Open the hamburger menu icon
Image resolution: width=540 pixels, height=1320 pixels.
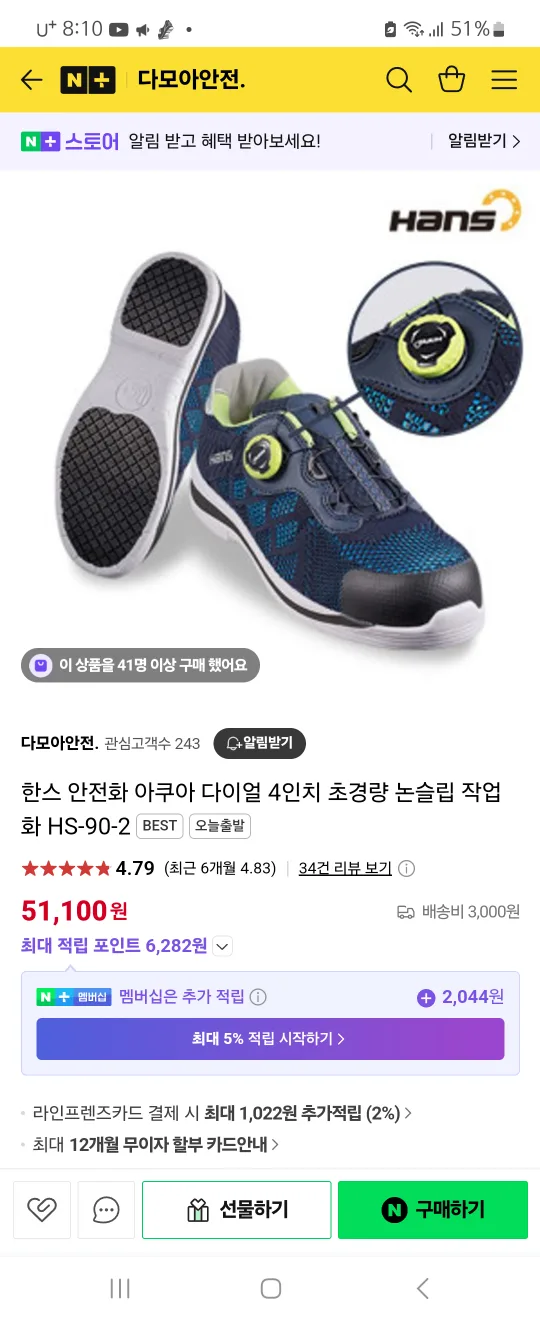point(504,80)
